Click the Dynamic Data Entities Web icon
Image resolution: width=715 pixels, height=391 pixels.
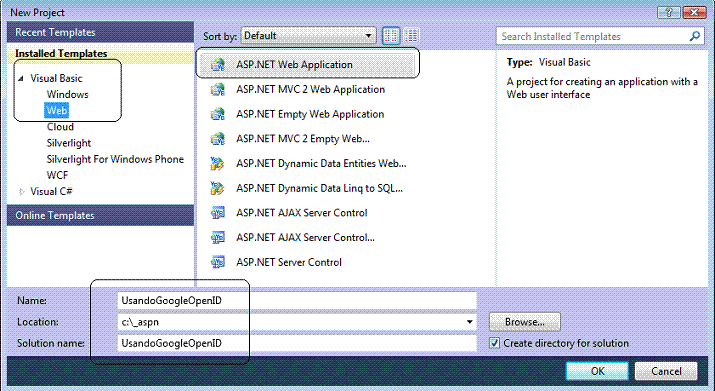click(x=218, y=163)
